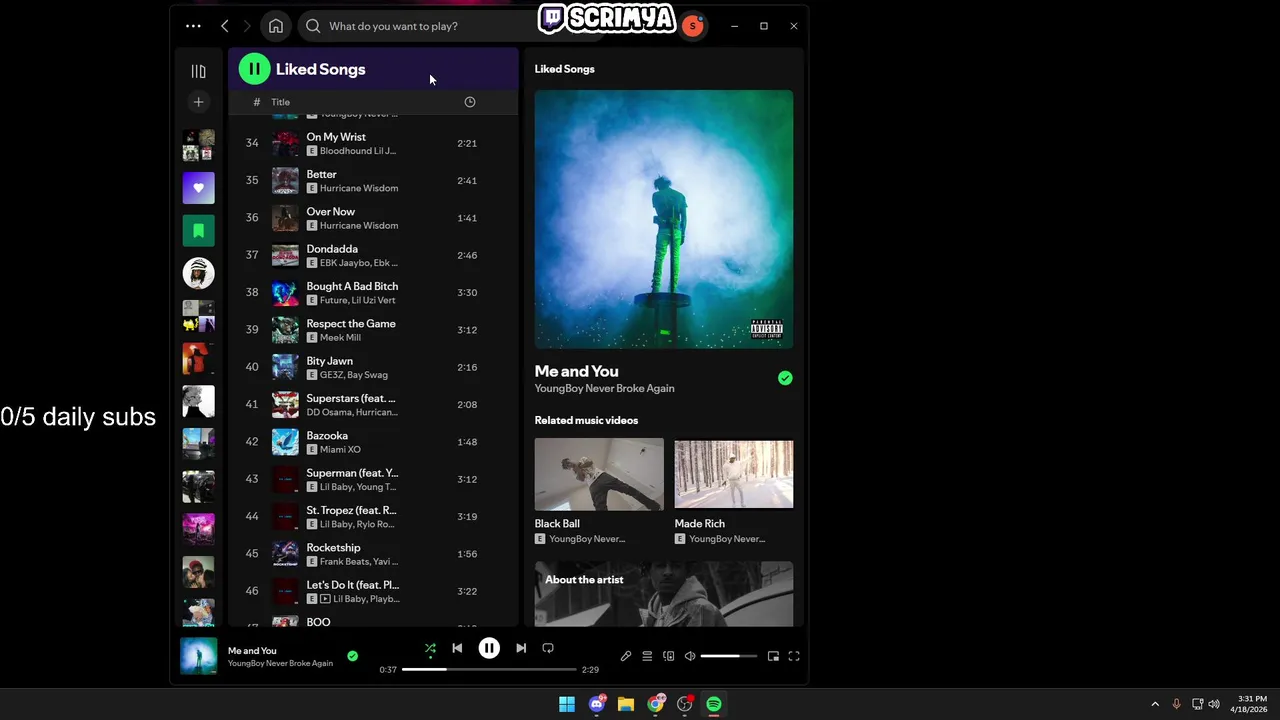Open Liked Songs heart tile in sidebar

click(x=198, y=188)
